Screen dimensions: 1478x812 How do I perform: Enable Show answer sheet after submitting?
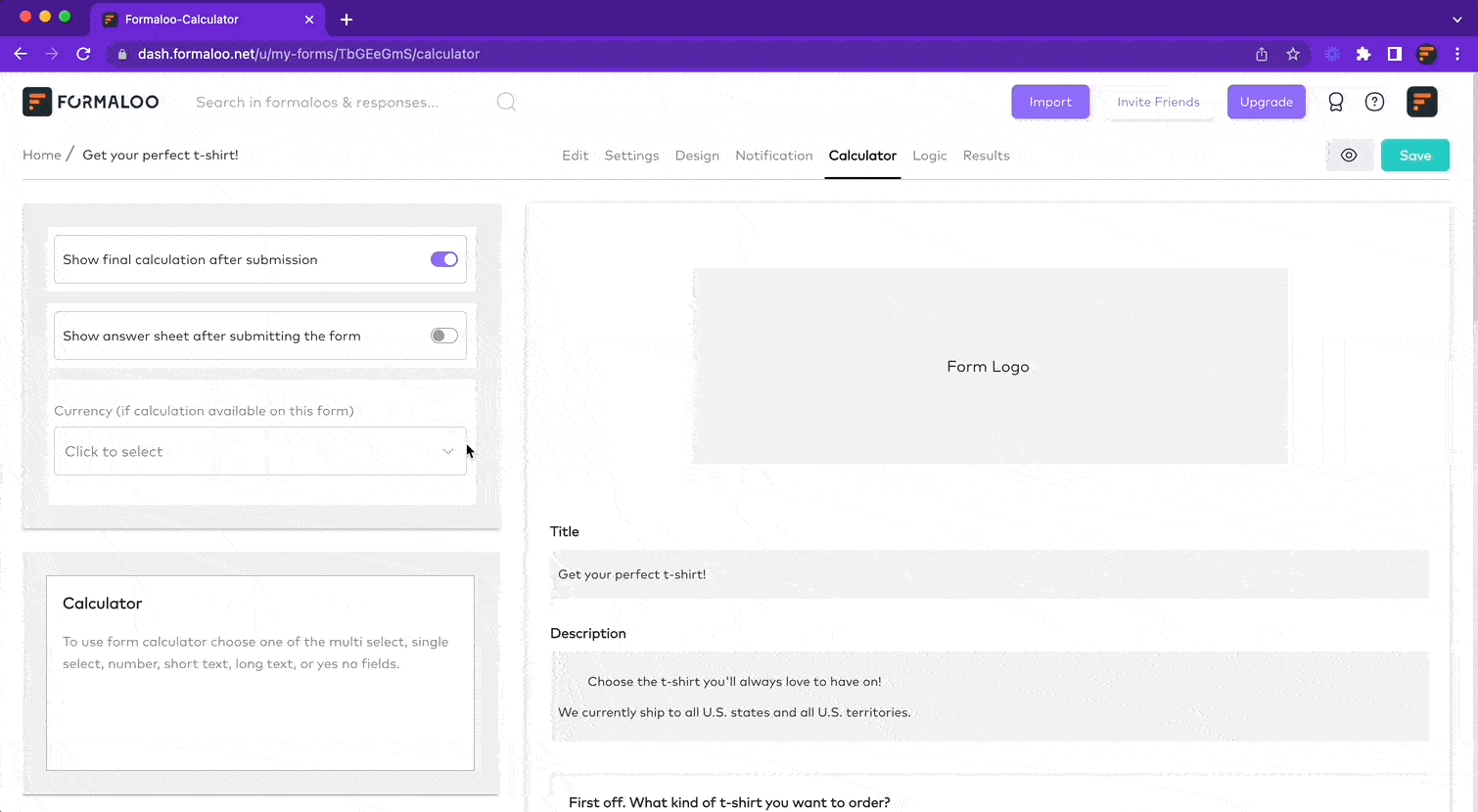[444, 336]
